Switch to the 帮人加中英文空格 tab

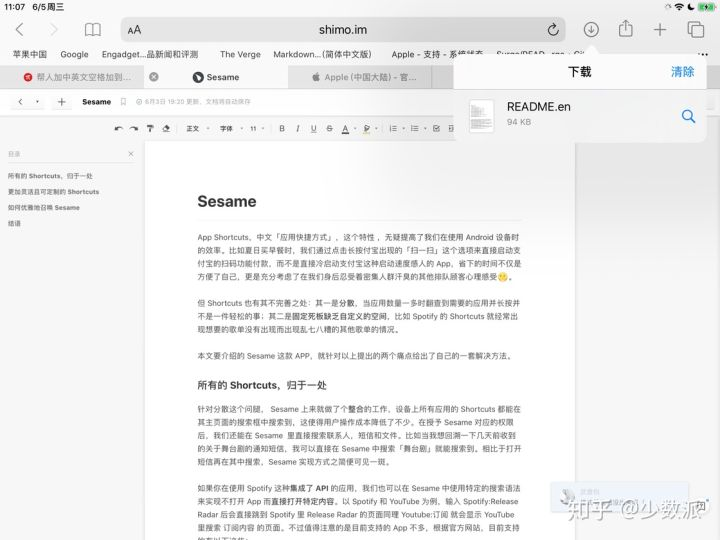click(x=77, y=77)
